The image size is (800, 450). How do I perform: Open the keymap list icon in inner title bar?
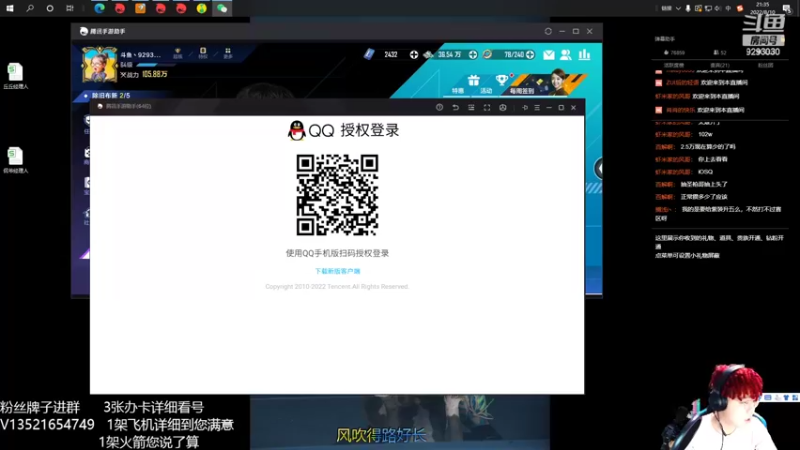471,108
